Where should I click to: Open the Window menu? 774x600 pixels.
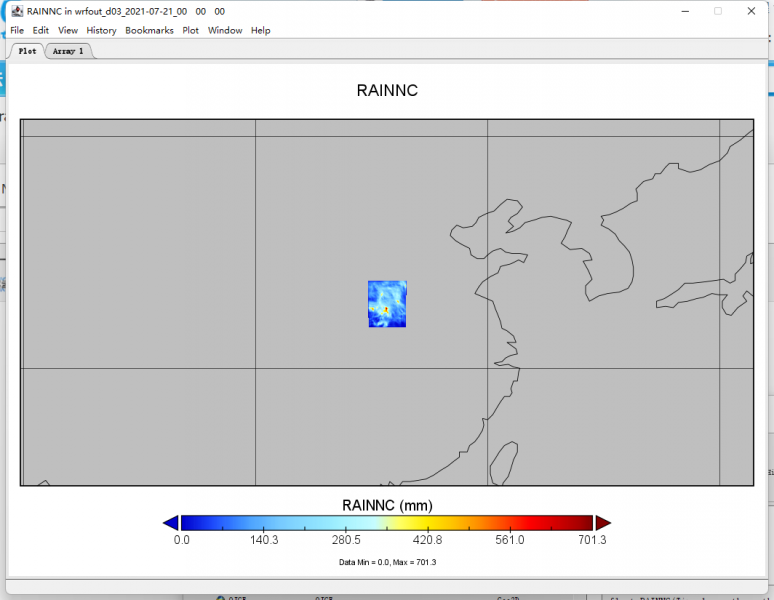tap(225, 30)
